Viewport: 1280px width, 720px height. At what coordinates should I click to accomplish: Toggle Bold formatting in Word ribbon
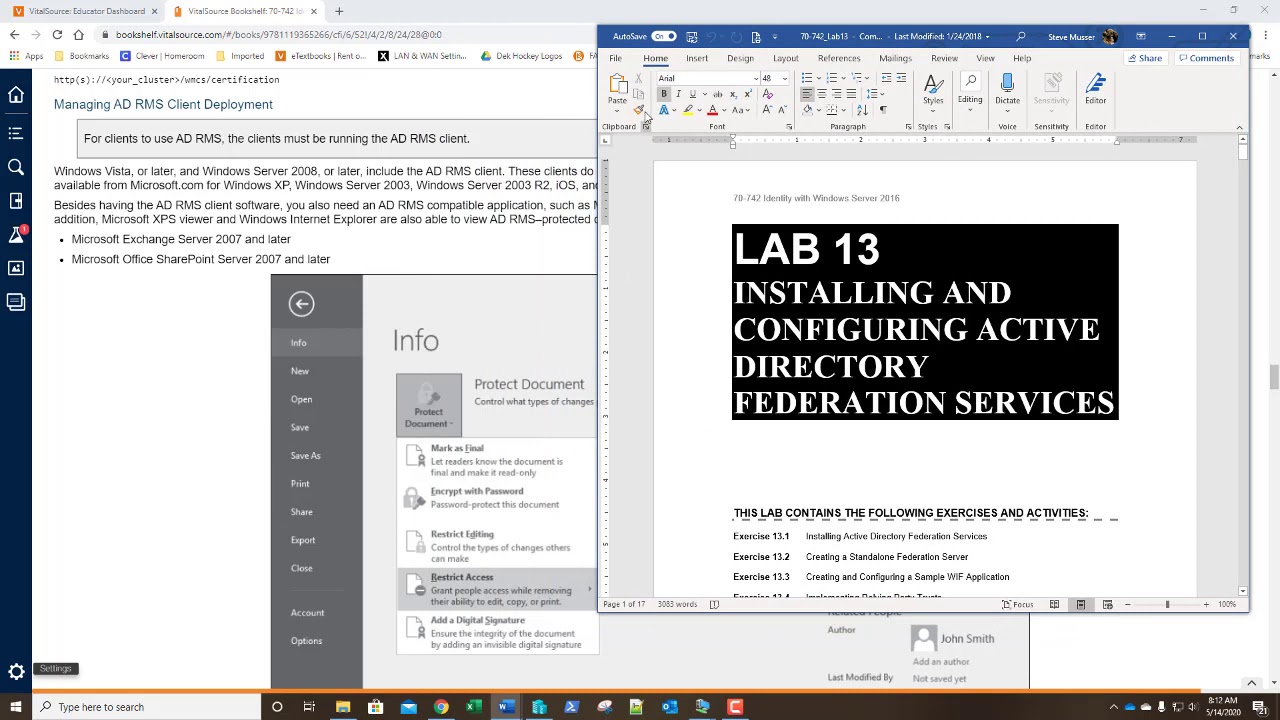click(663, 94)
